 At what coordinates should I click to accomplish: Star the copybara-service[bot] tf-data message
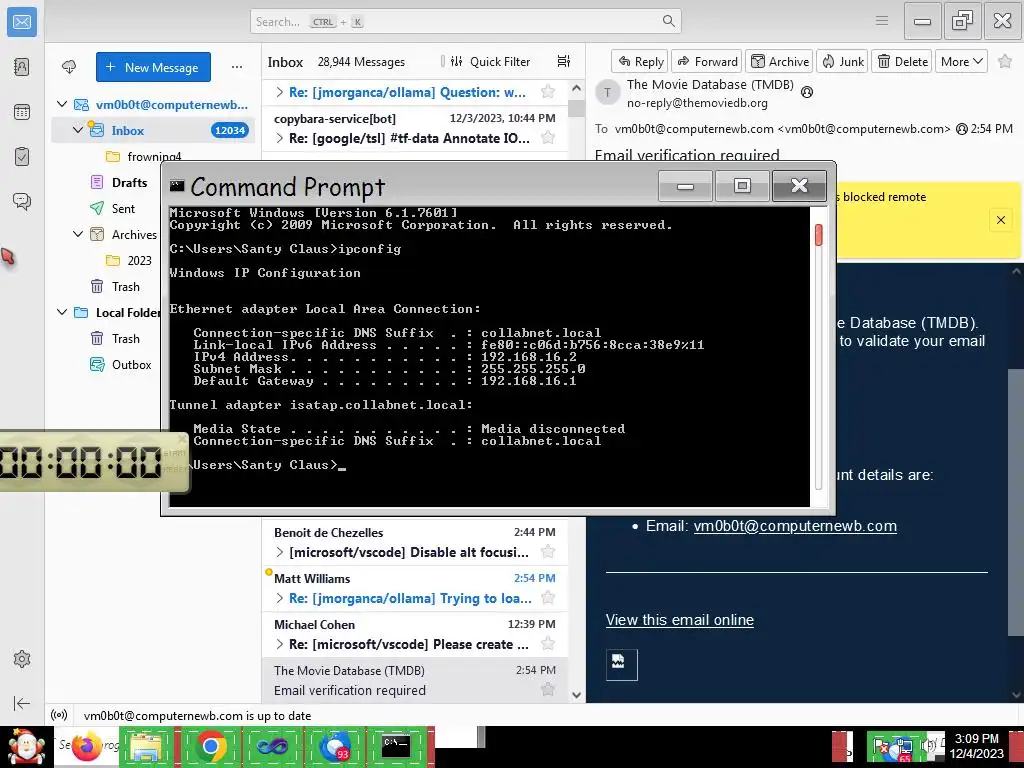click(x=548, y=137)
